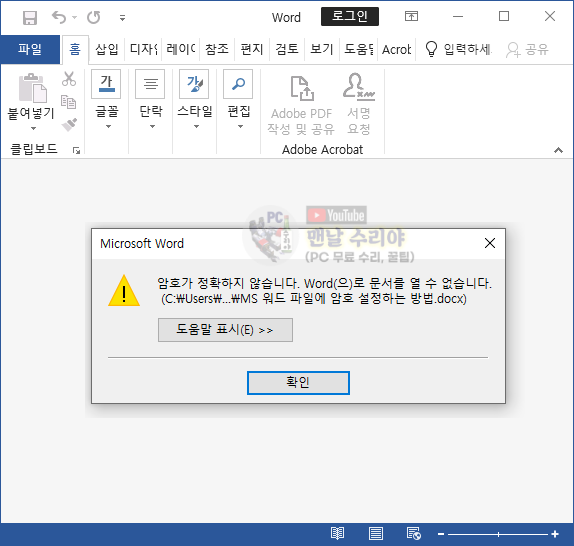Click the Save icon in quick access toolbar
Image resolution: width=574 pixels, height=546 pixels.
[x=30, y=17]
